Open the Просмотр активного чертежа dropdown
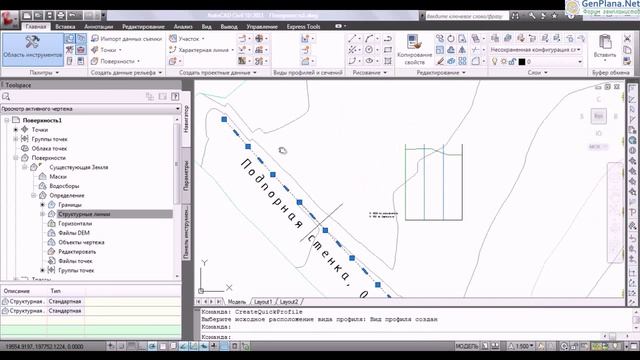Image resolution: width=640 pixels, height=360 pixels. (x=91, y=109)
